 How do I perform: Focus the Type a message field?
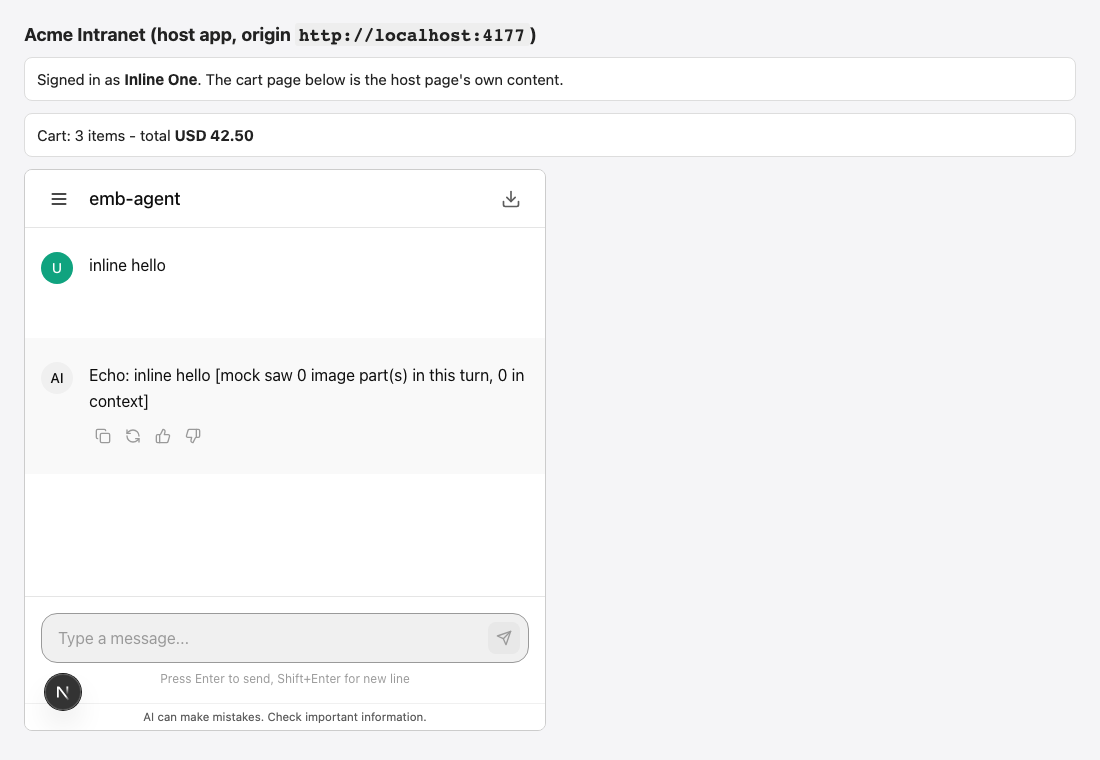coord(265,638)
